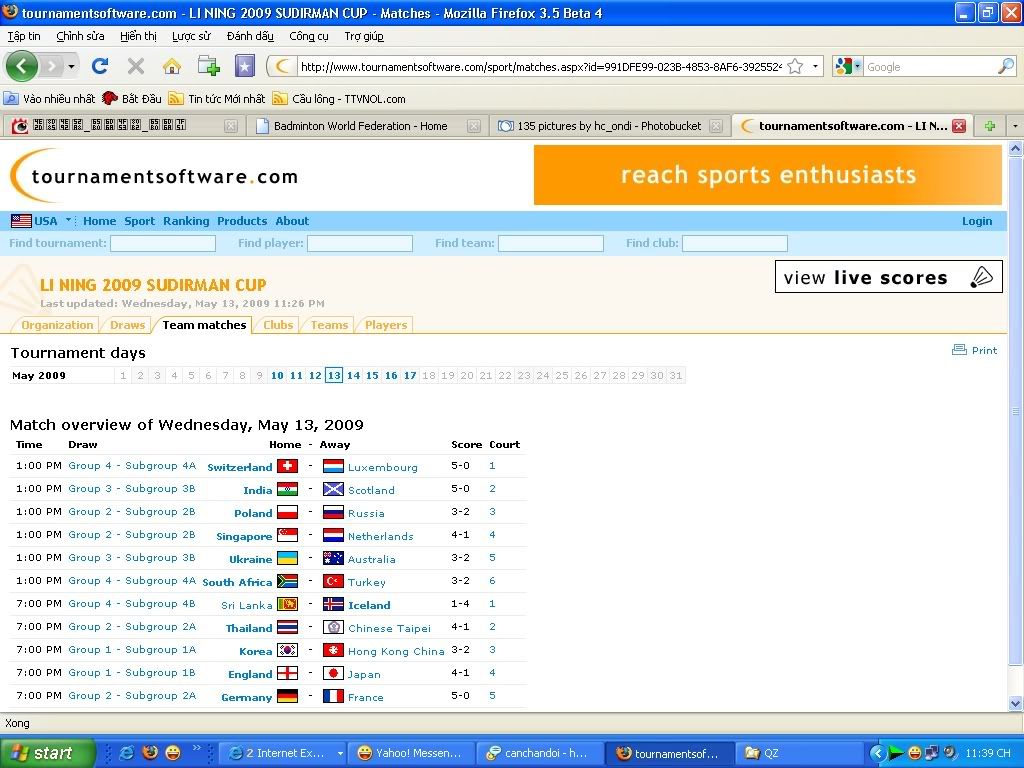This screenshot has width=1024, height=768.
Task: Click the Windows Start button
Action: pyautogui.click(x=47, y=753)
